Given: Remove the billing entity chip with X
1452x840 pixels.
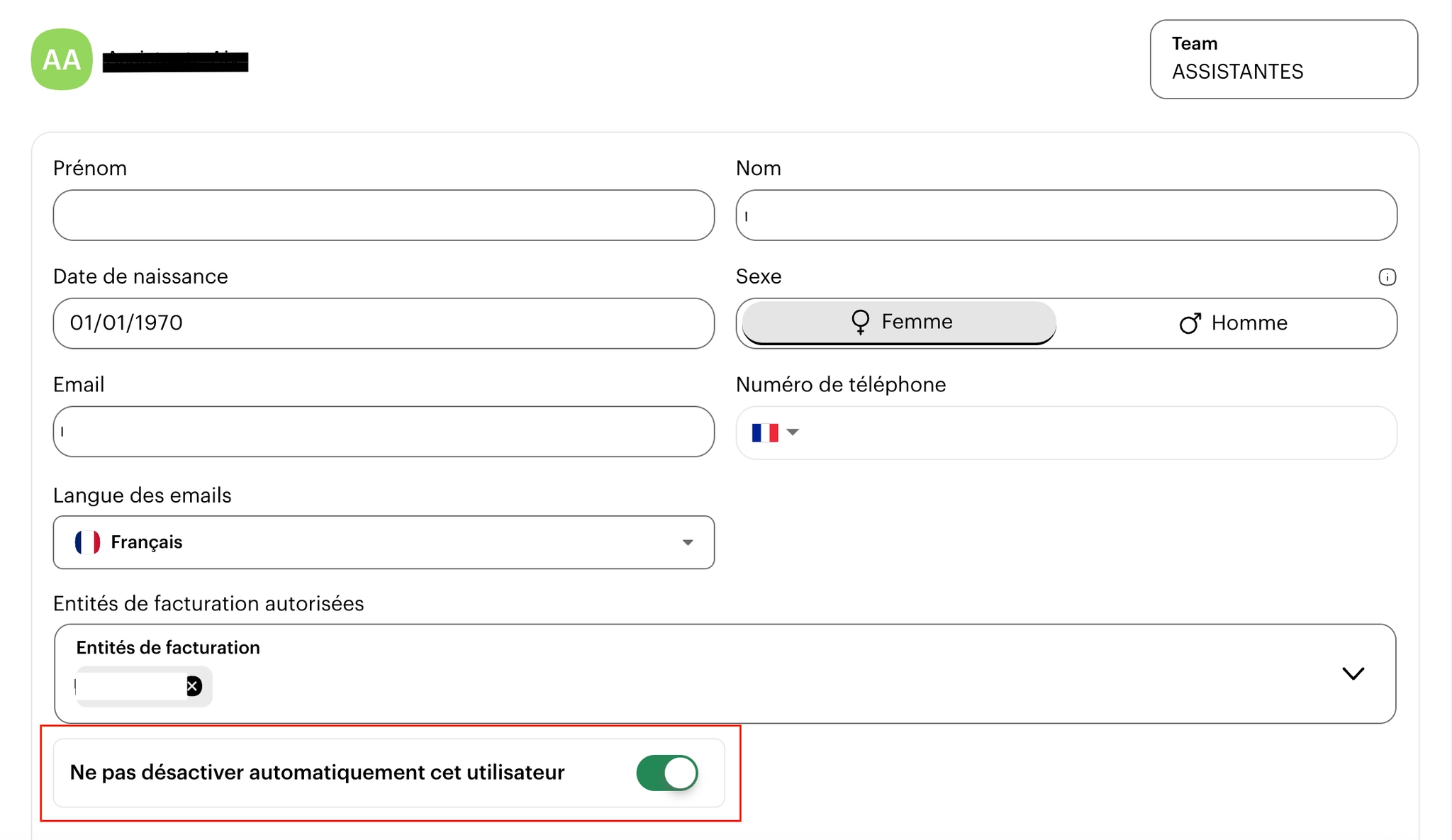Looking at the screenshot, I should [193, 685].
